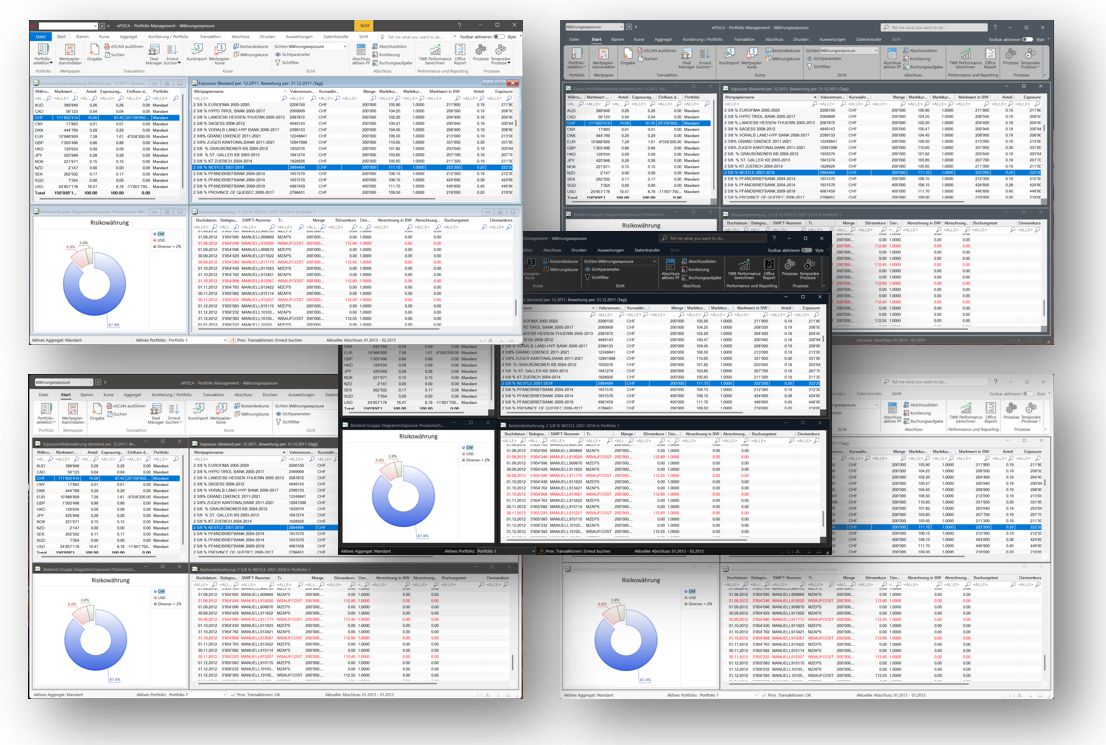Toggle Toolbar aktivieren in top-right gray window
This screenshot has height=745, width=1106.
tap(1026, 37)
